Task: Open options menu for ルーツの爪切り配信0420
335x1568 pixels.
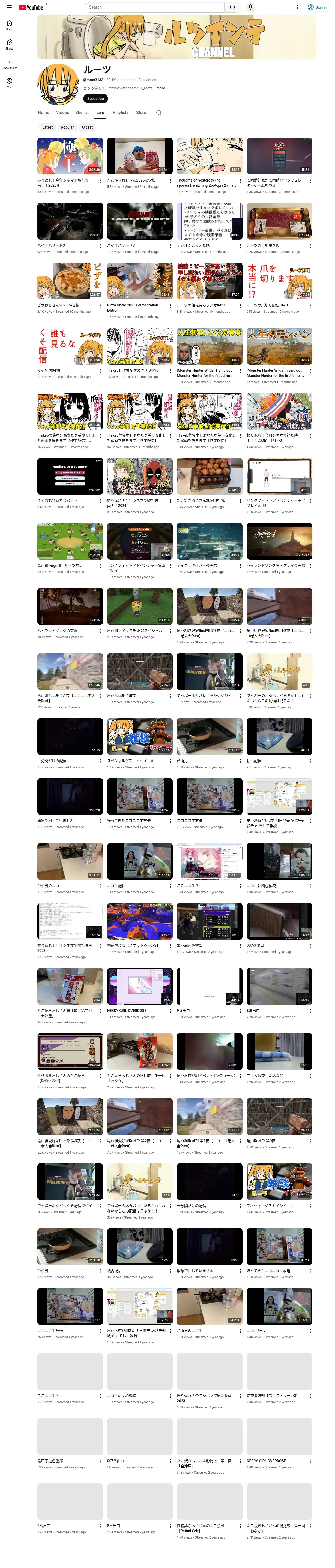Action: click(309, 306)
